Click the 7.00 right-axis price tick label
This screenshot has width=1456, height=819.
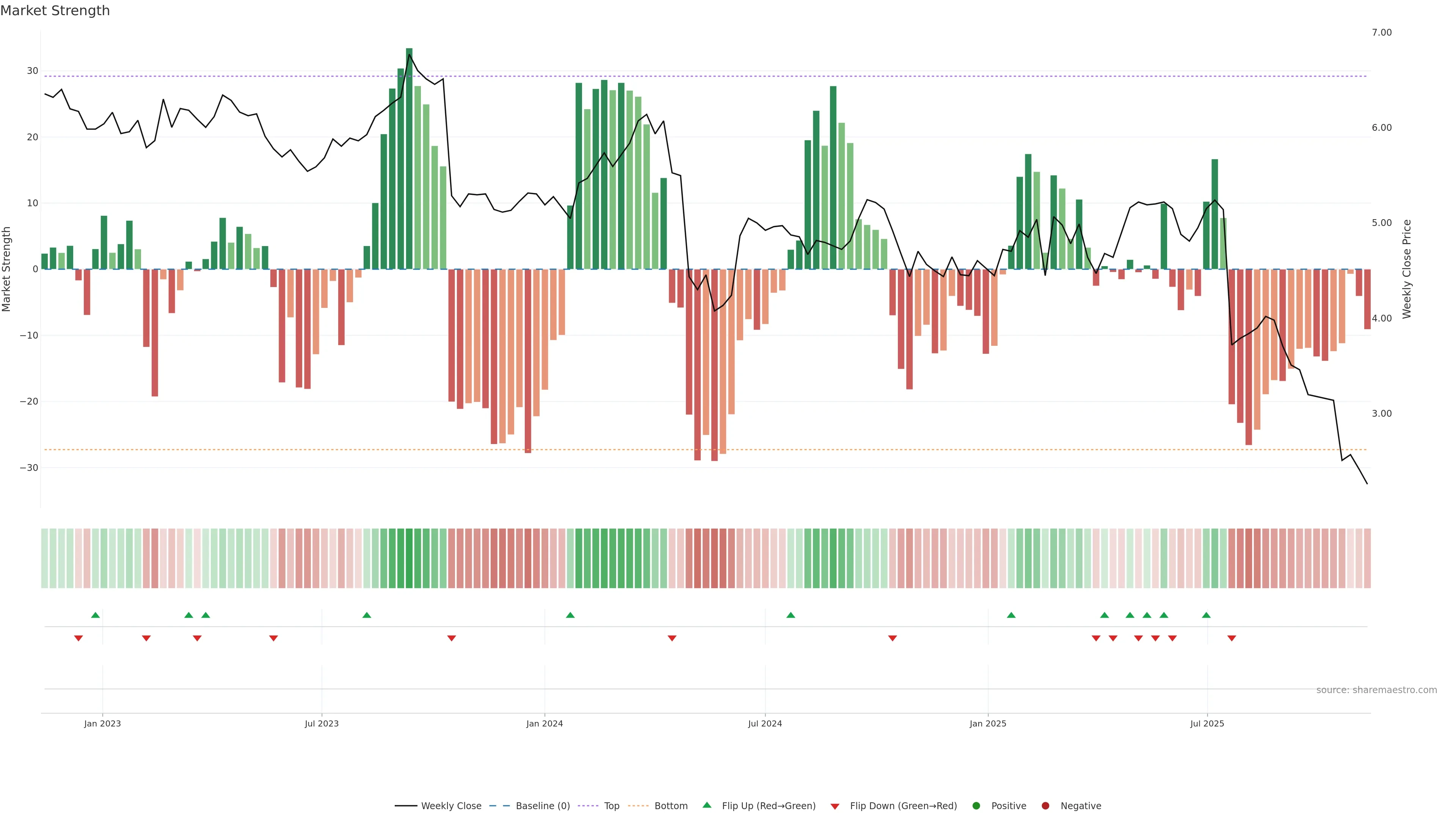[1381, 32]
